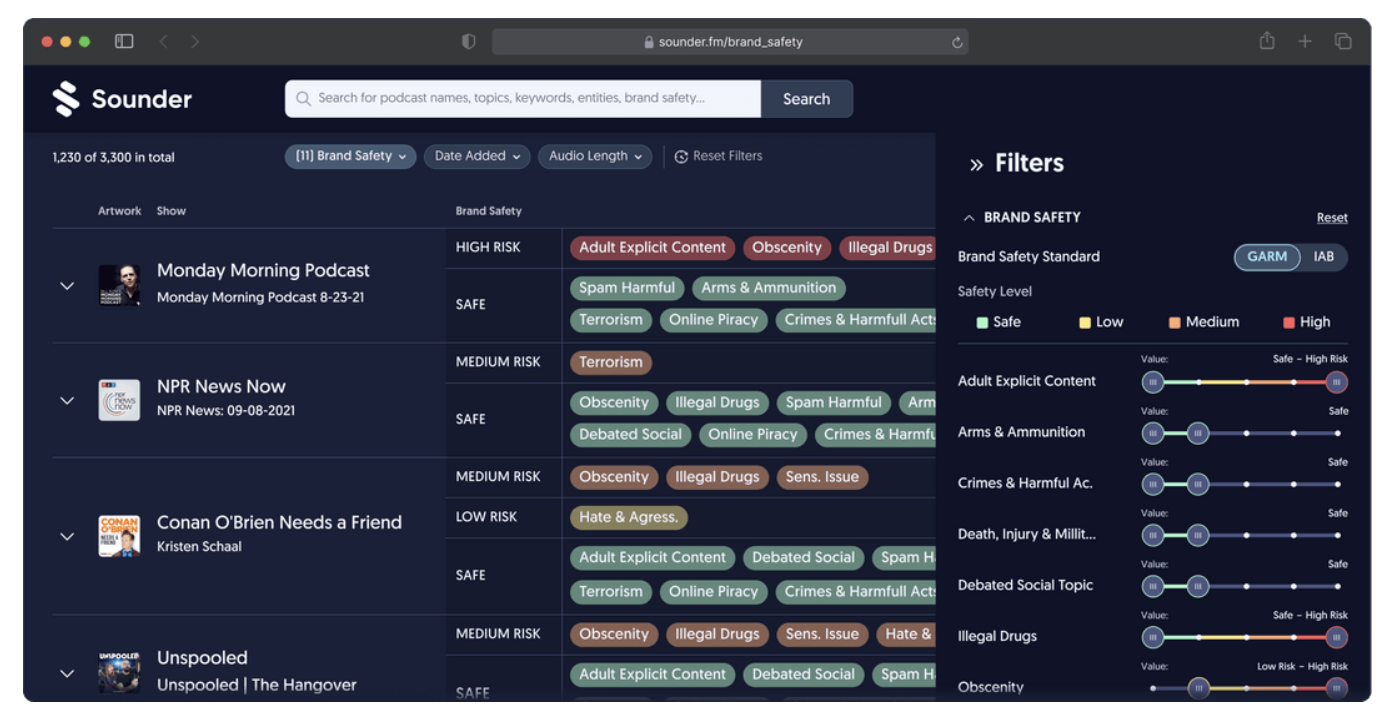The height and width of the screenshot is (716, 1390).
Task: Expand the Monday Morning Podcast row
Action: pos(67,286)
